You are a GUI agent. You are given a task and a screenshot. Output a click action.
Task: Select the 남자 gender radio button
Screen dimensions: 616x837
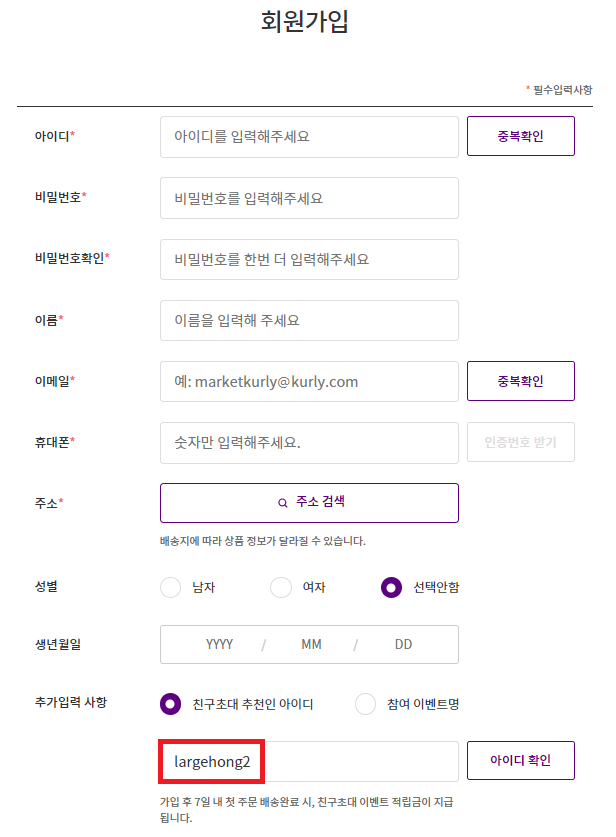170,587
